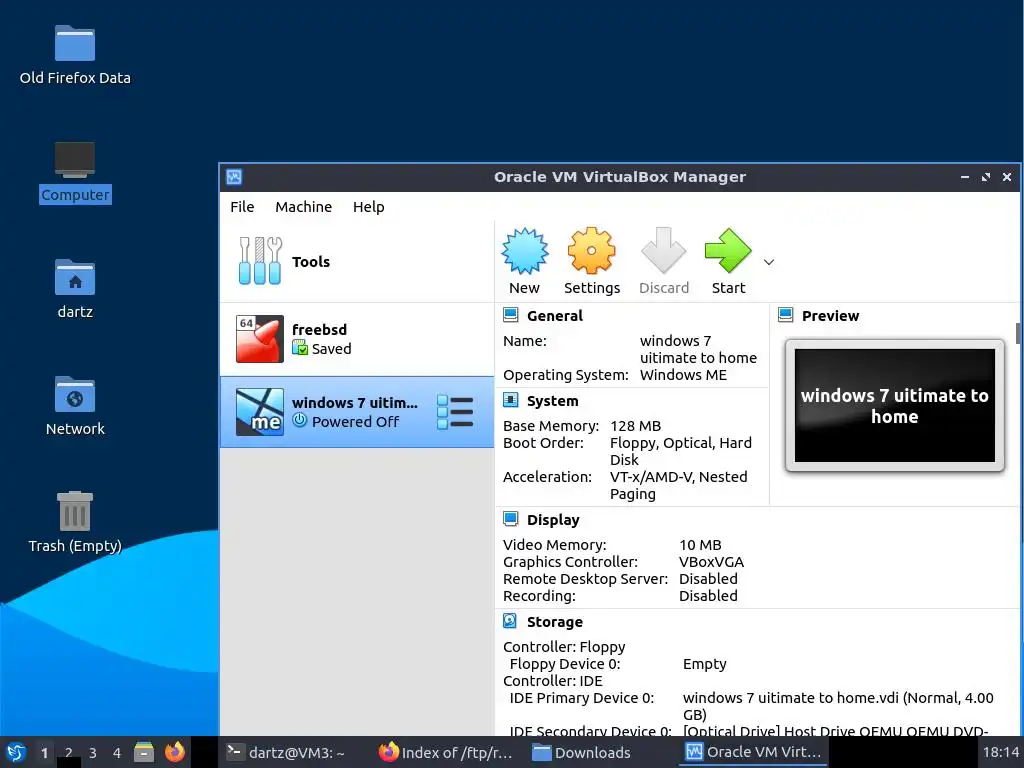Open the Help menu

click(x=369, y=207)
